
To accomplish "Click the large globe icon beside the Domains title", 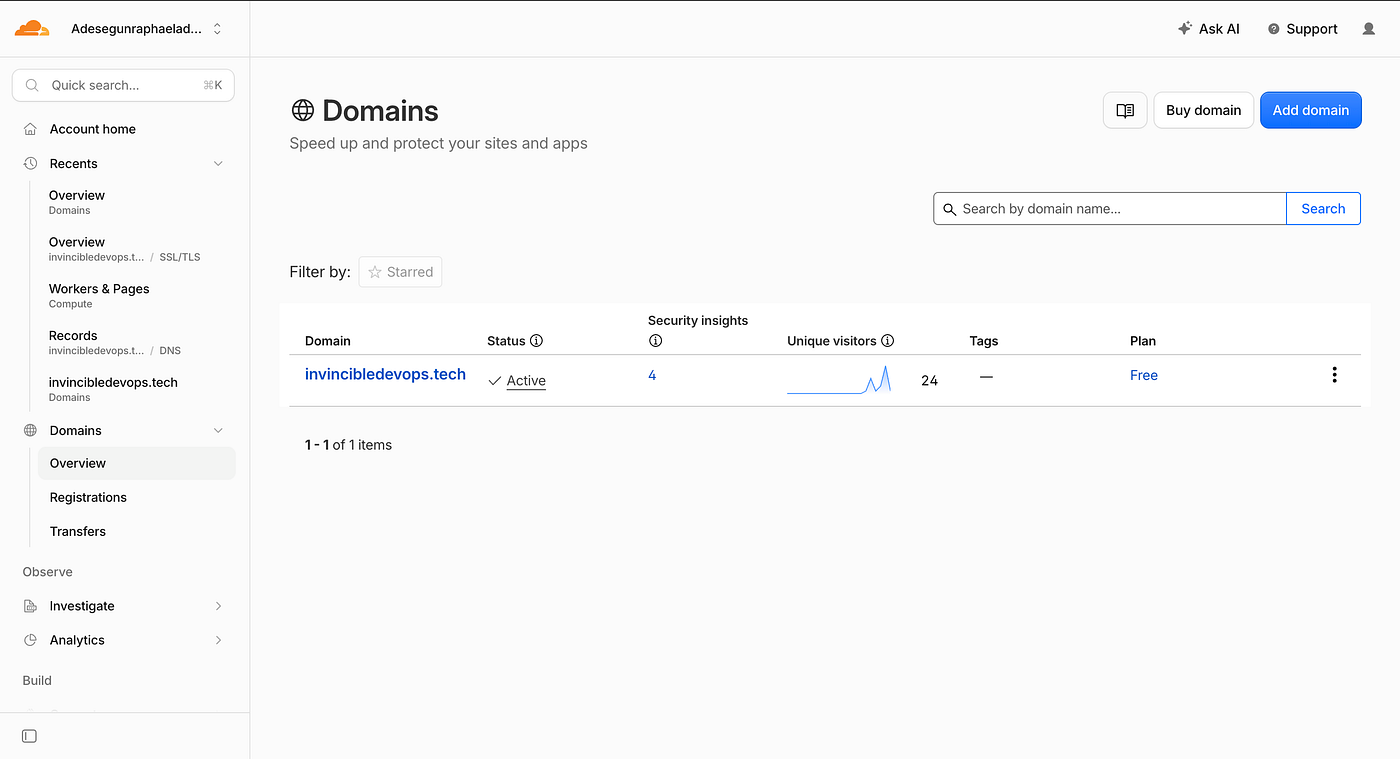I will pos(302,110).
